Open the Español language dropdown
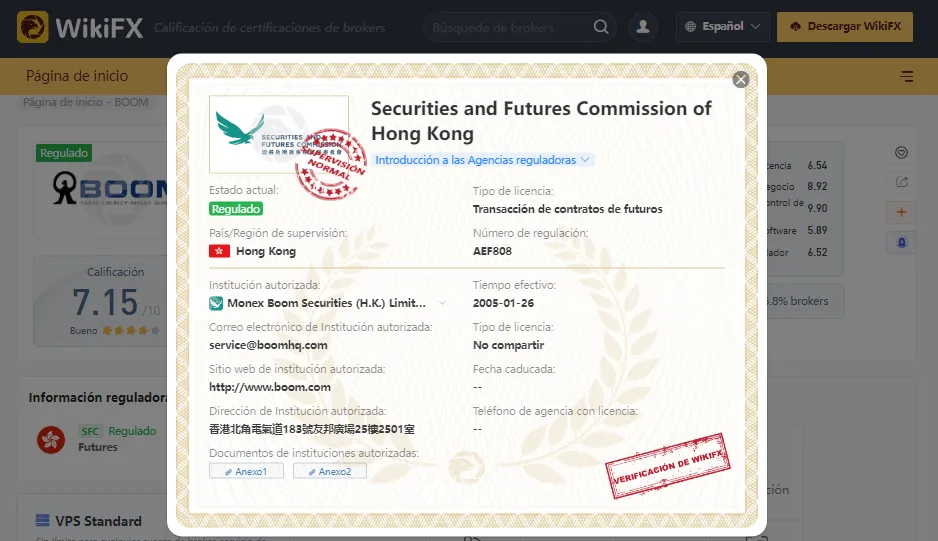Image resolution: width=938 pixels, height=541 pixels. coord(723,27)
